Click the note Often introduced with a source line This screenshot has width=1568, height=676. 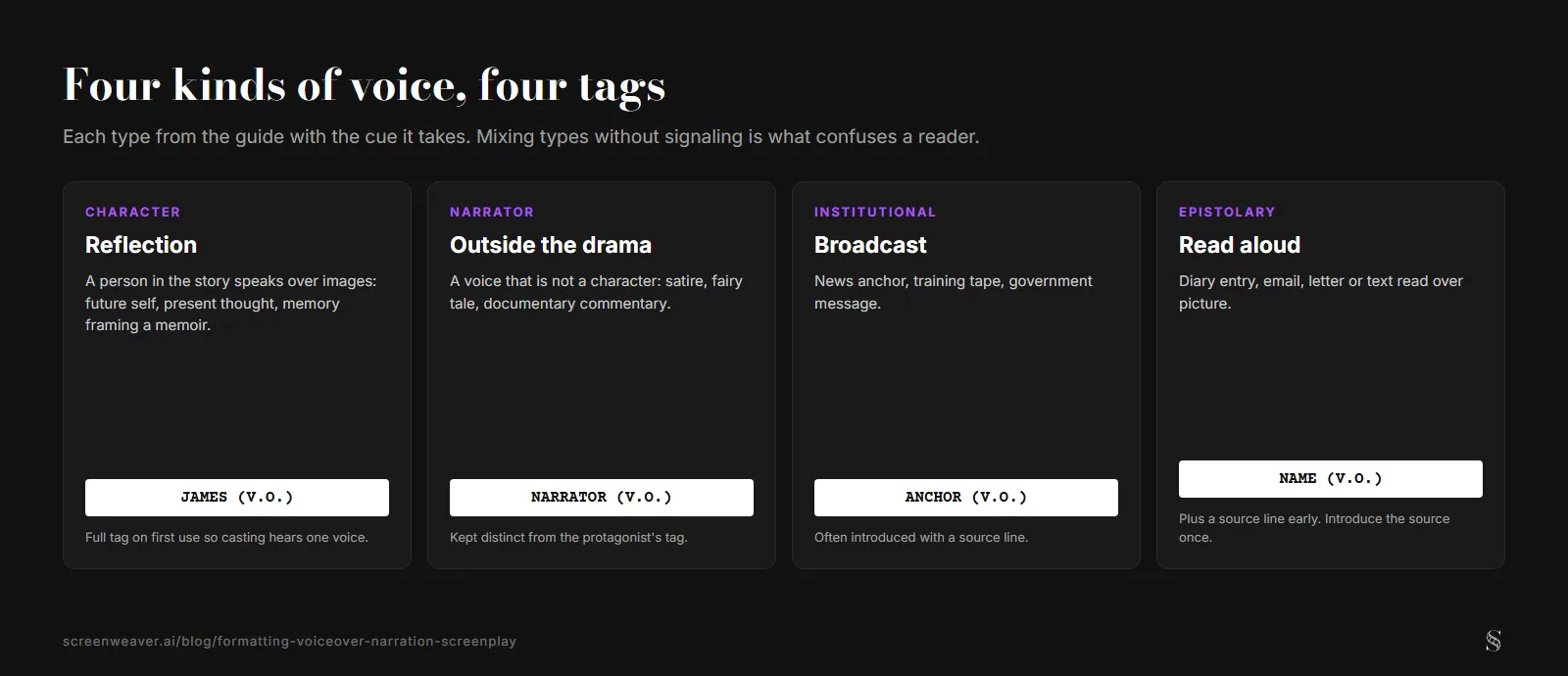click(x=921, y=537)
